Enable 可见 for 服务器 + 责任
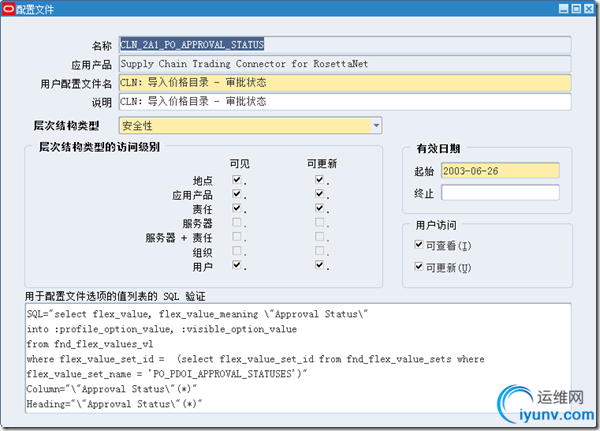The width and height of the screenshot is (600, 431). pos(237,236)
